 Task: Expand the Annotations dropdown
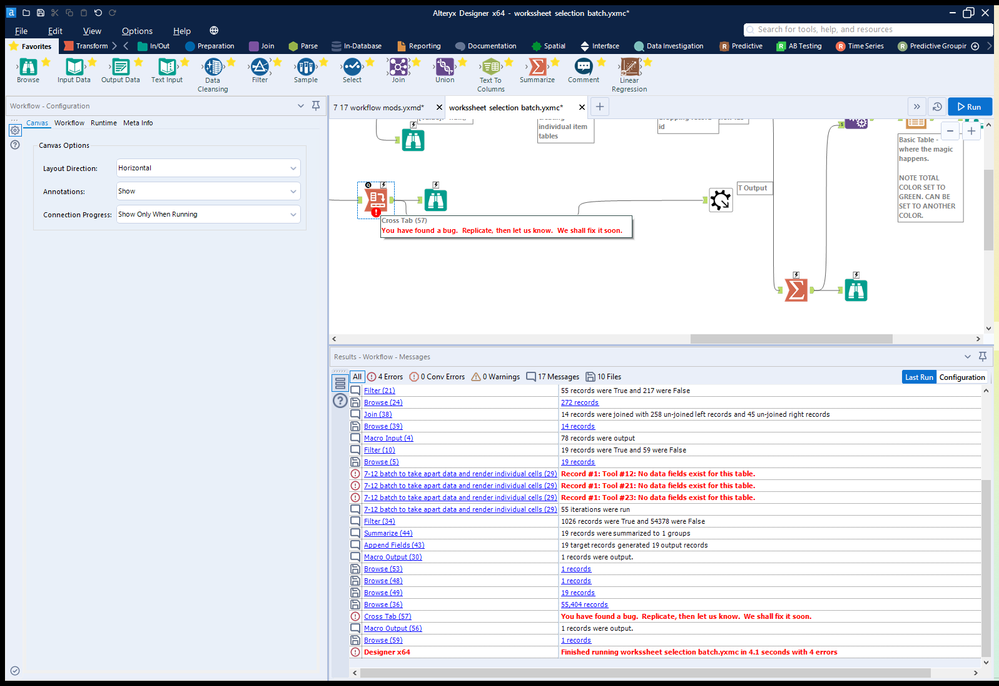tap(207, 191)
